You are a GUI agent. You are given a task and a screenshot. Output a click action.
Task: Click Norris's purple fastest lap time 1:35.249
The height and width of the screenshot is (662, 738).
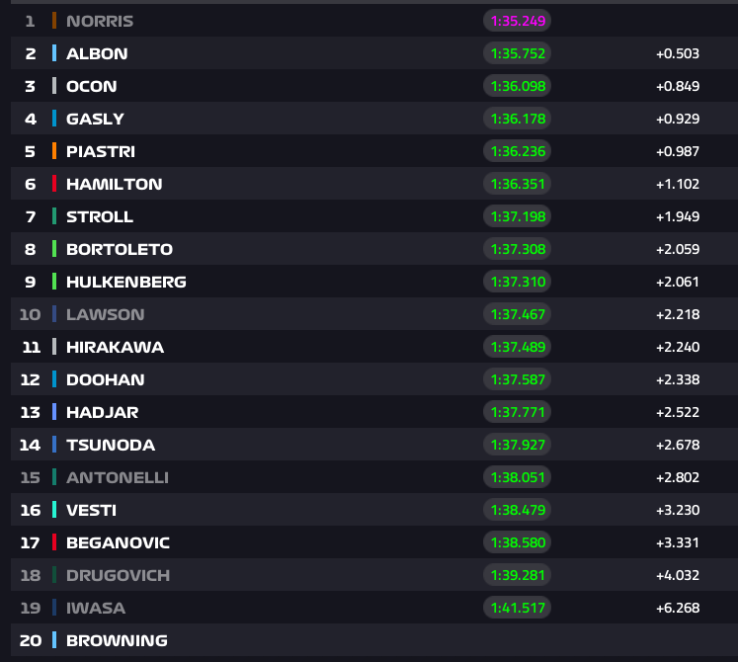pos(517,21)
